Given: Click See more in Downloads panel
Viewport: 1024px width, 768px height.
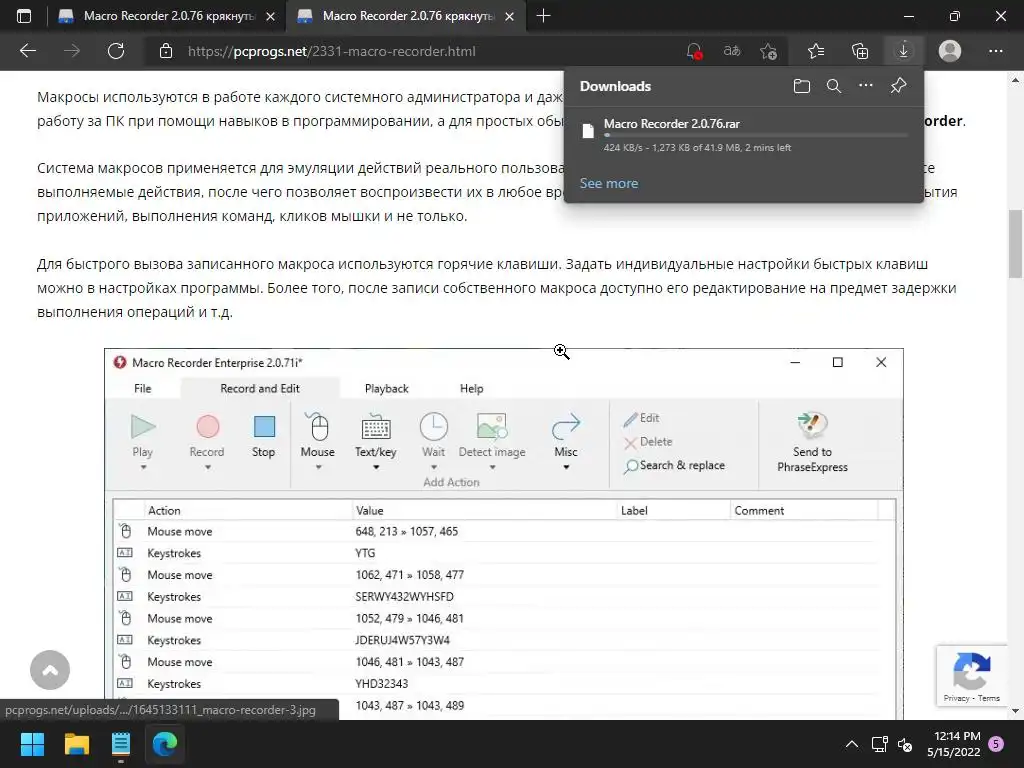Looking at the screenshot, I should [609, 184].
